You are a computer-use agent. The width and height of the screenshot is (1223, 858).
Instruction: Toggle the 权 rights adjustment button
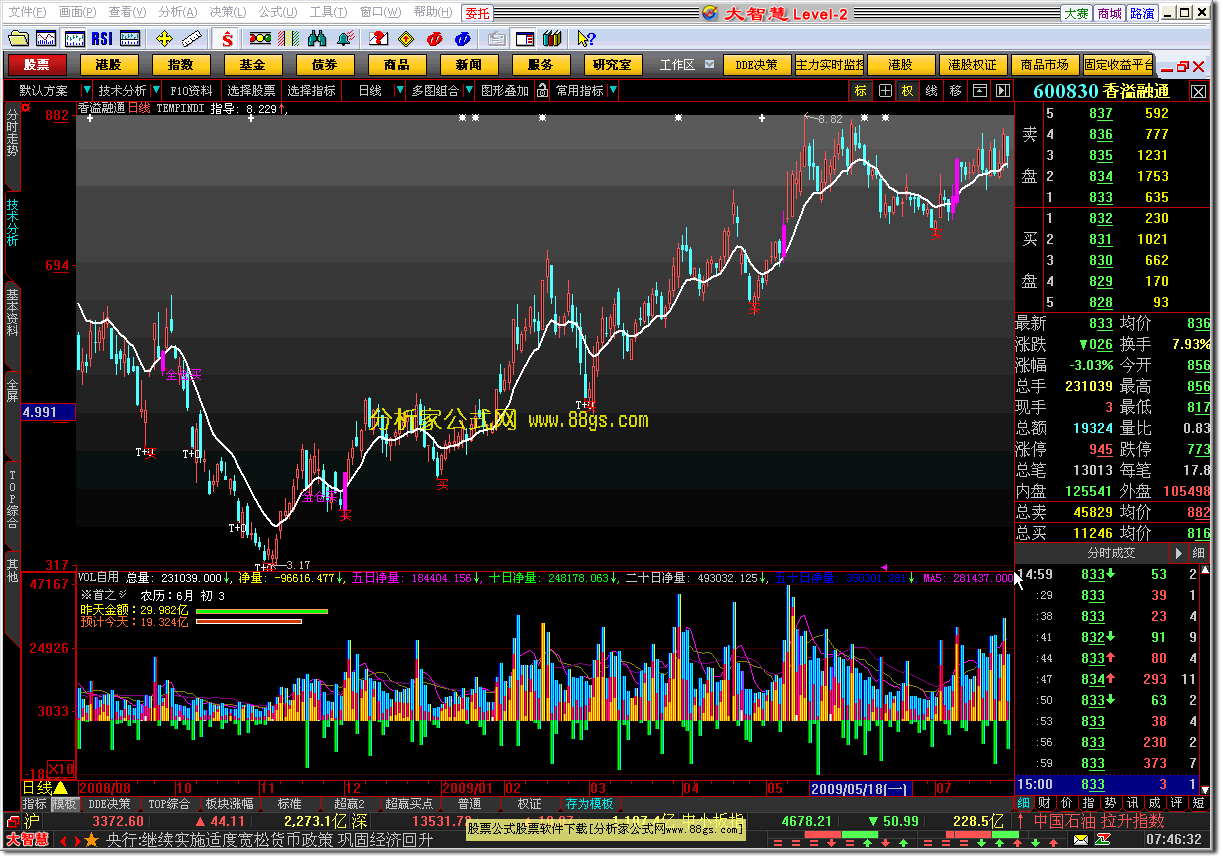[x=908, y=91]
